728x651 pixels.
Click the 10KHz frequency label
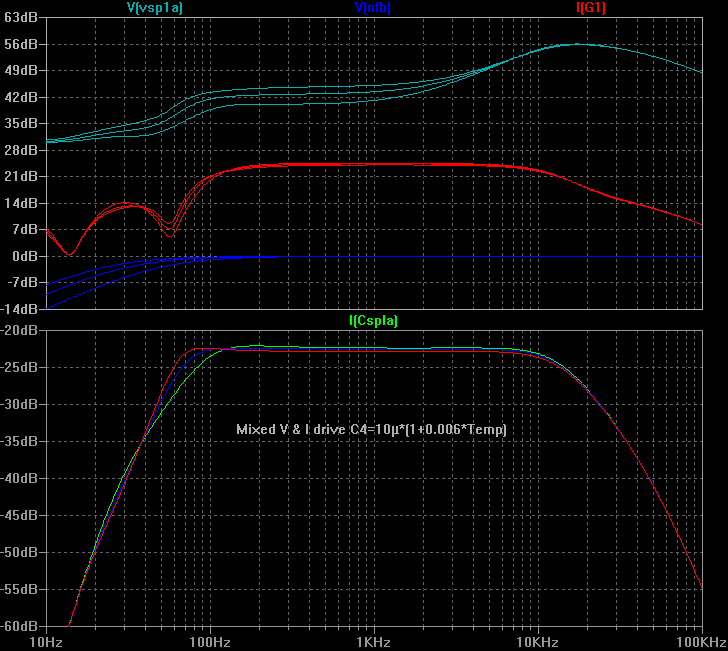pyautogui.click(x=537, y=643)
